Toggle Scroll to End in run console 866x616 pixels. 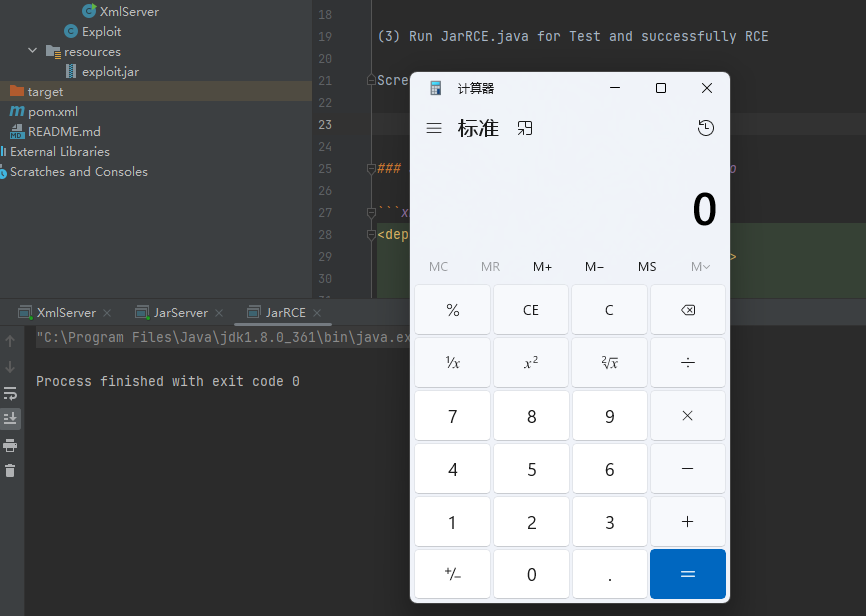[x=10, y=419]
